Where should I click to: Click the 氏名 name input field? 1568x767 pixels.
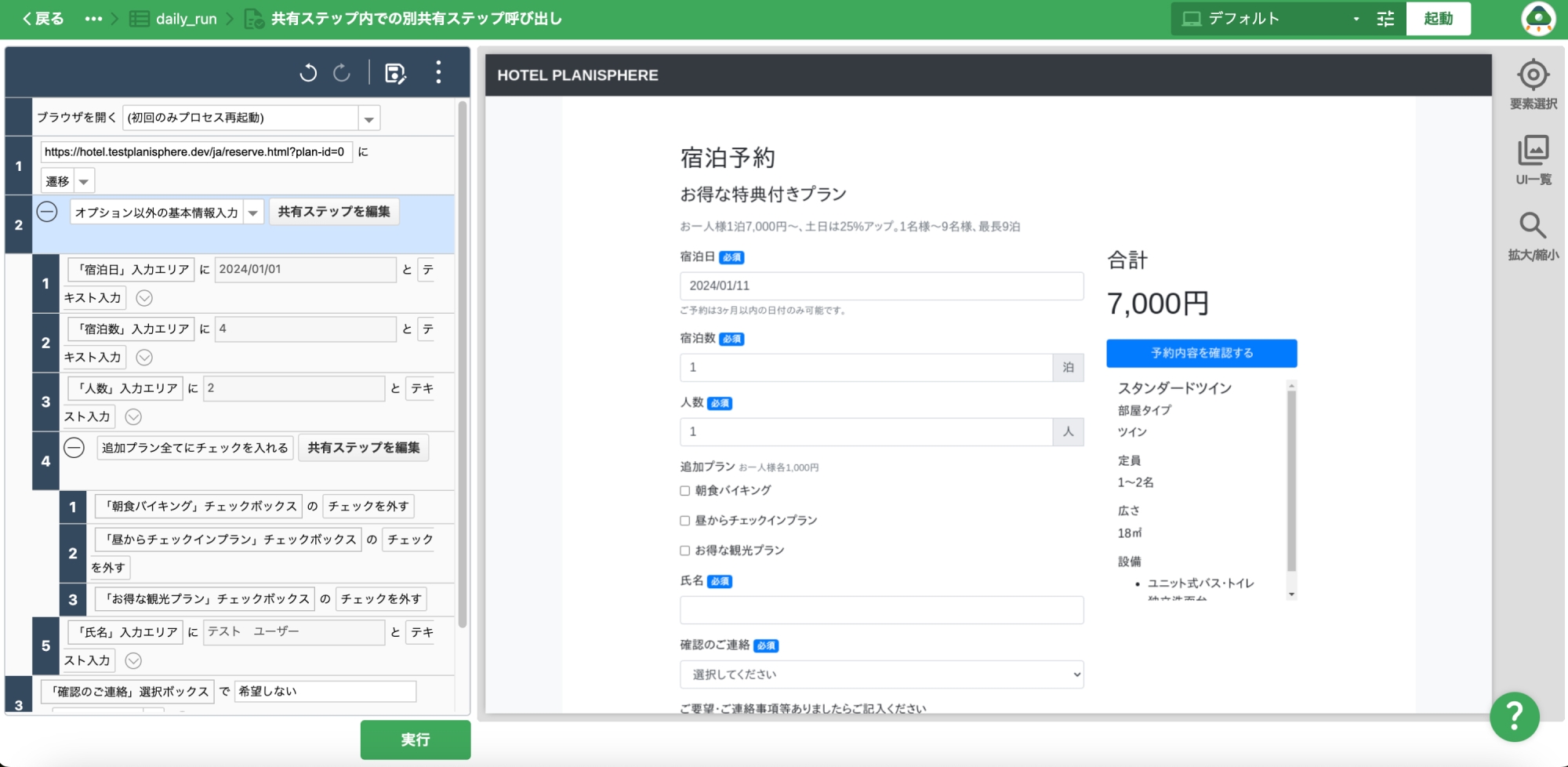[x=881, y=610]
